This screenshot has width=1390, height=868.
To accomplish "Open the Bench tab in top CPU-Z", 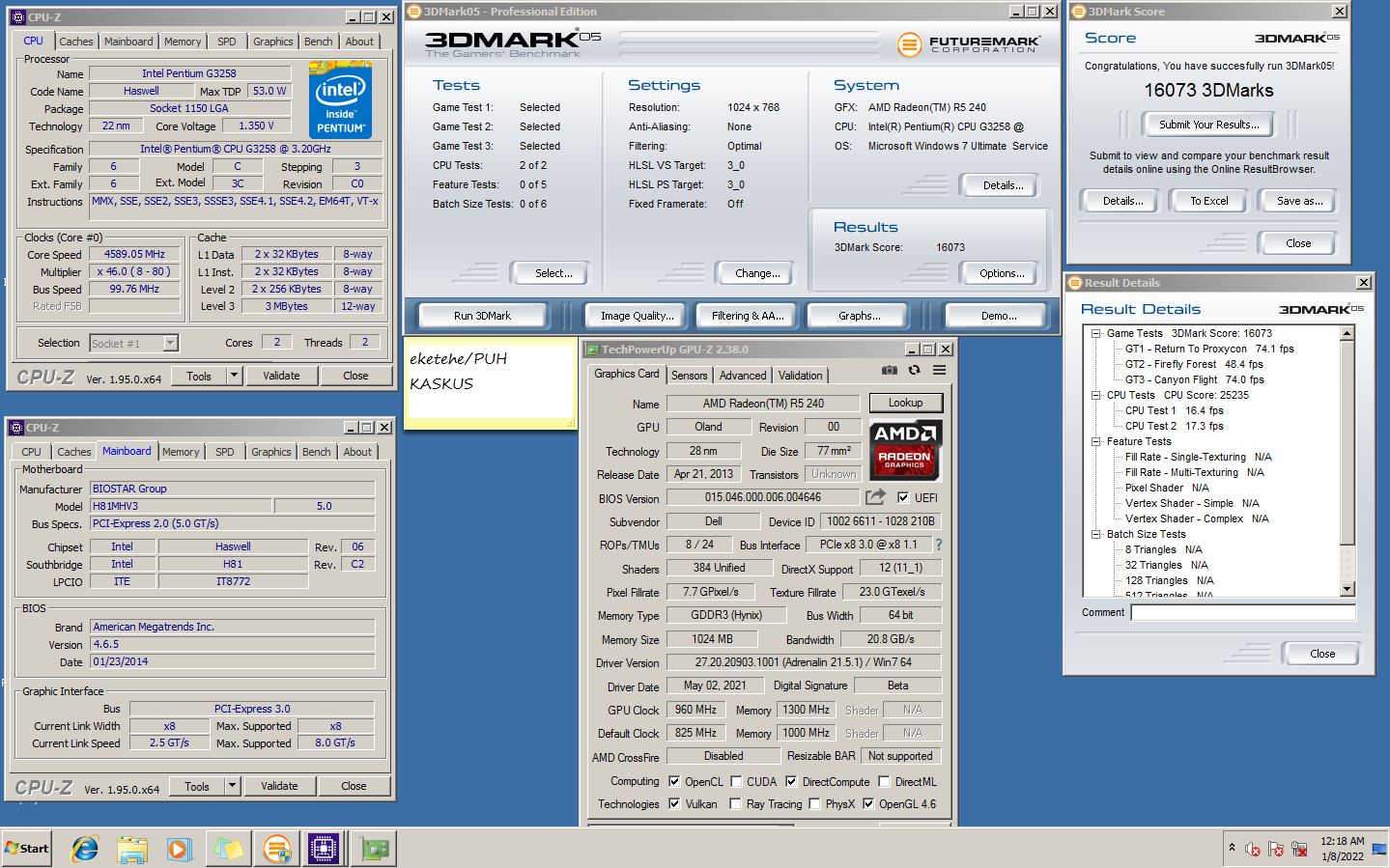I will (x=318, y=42).
